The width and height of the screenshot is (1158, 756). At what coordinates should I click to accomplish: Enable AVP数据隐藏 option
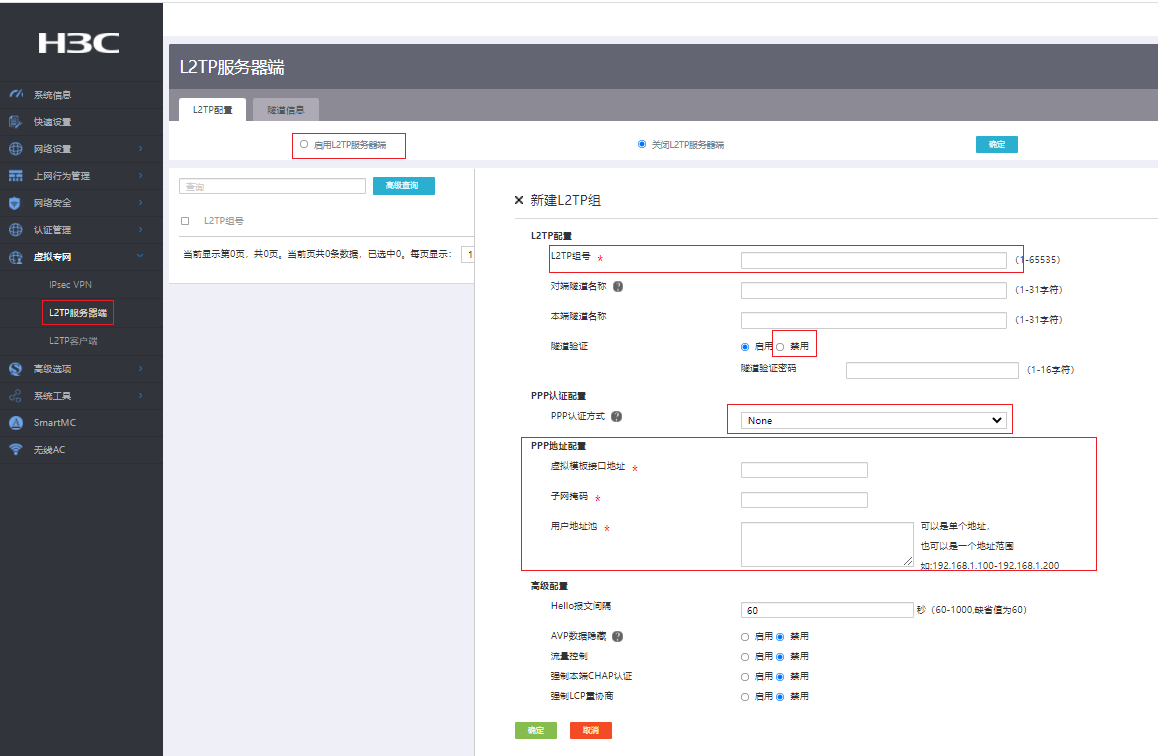pyautogui.click(x=744, y=637)
